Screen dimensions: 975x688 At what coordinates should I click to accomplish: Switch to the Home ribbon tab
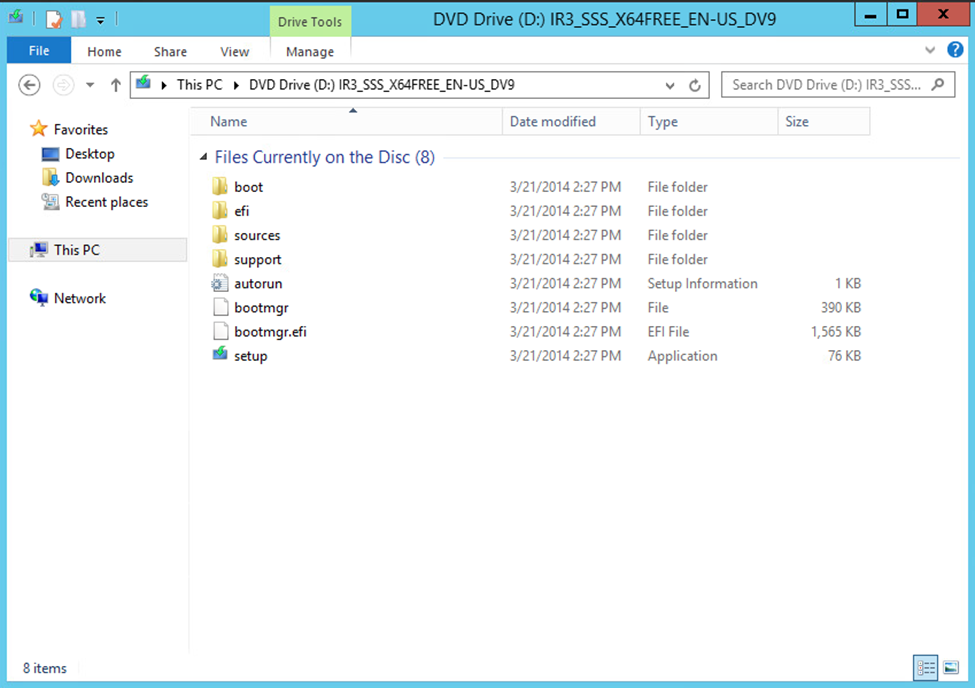point(104,52)
